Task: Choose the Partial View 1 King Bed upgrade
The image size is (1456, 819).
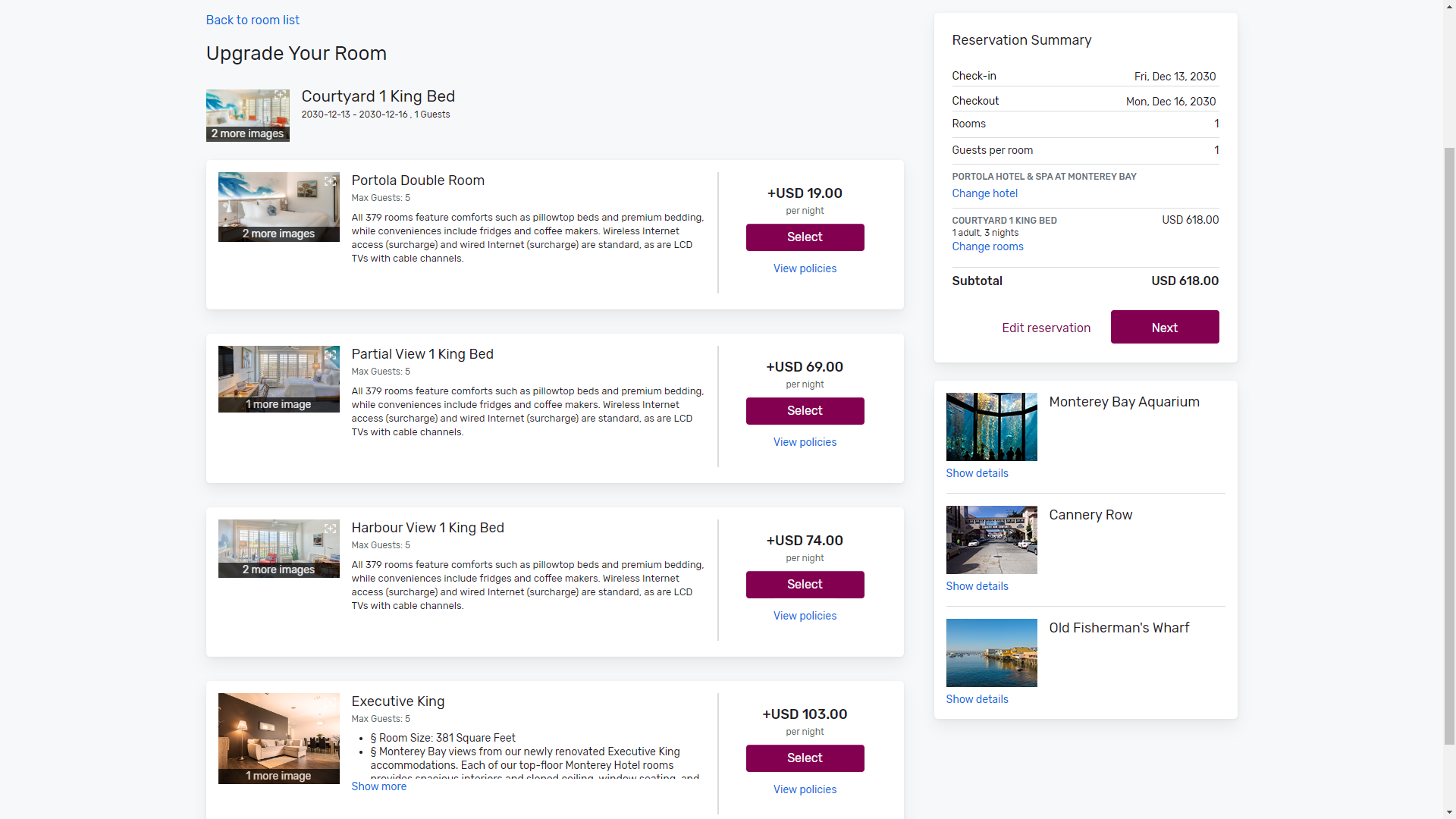Action: point(805,411)
